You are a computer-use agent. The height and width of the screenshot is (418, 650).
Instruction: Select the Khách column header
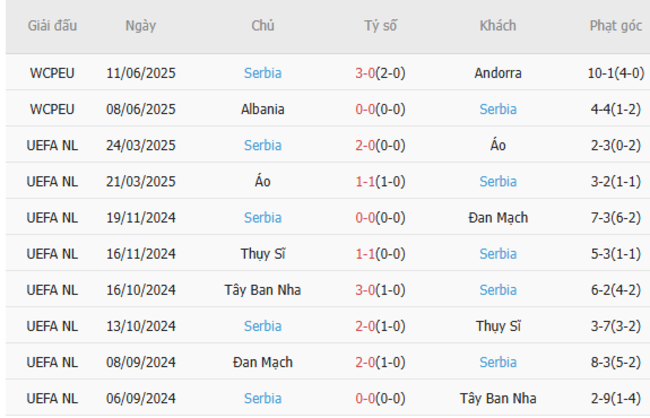498,26
